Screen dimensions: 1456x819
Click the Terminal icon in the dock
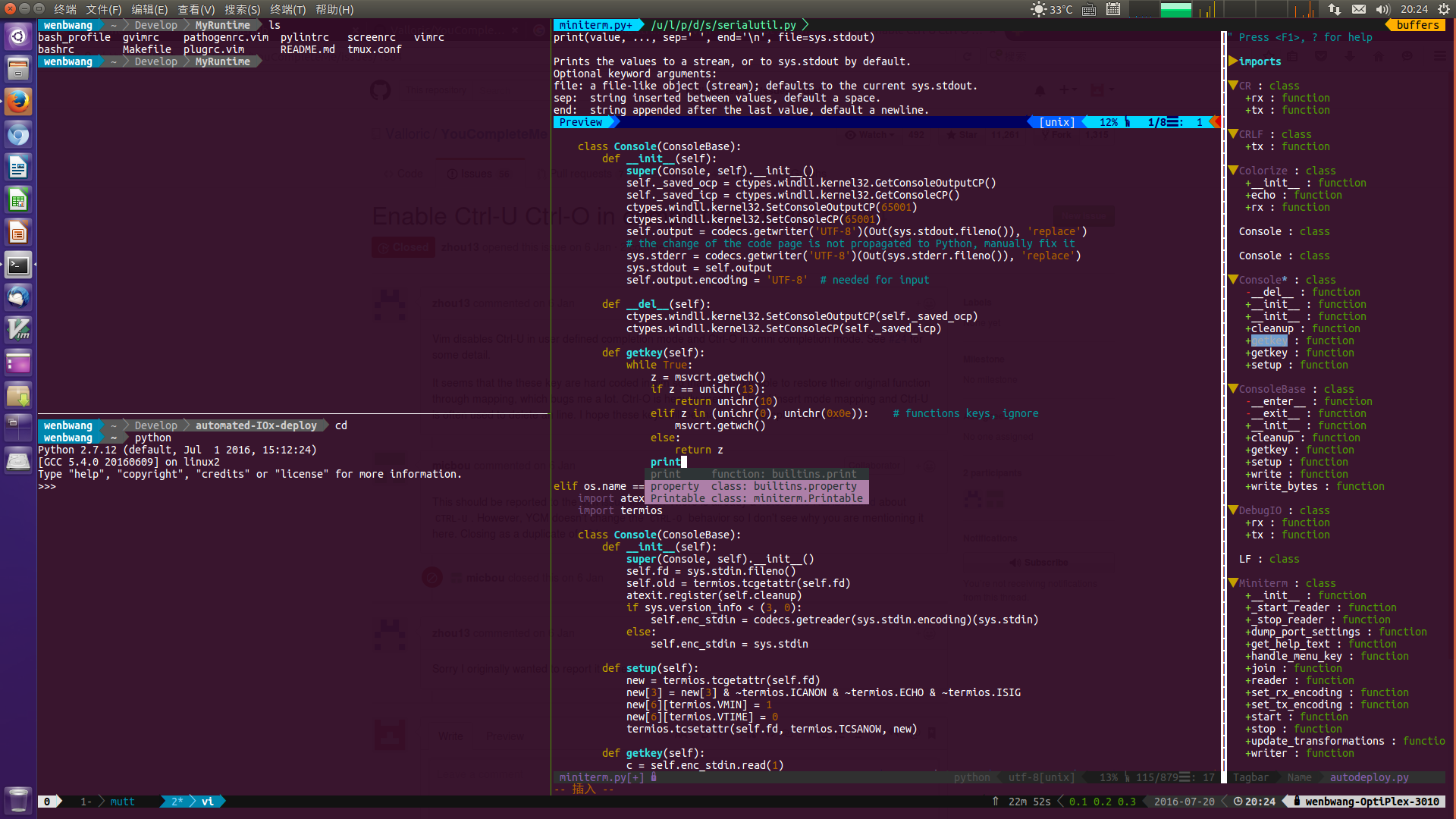pyautogui.click(x=18, y=265)
